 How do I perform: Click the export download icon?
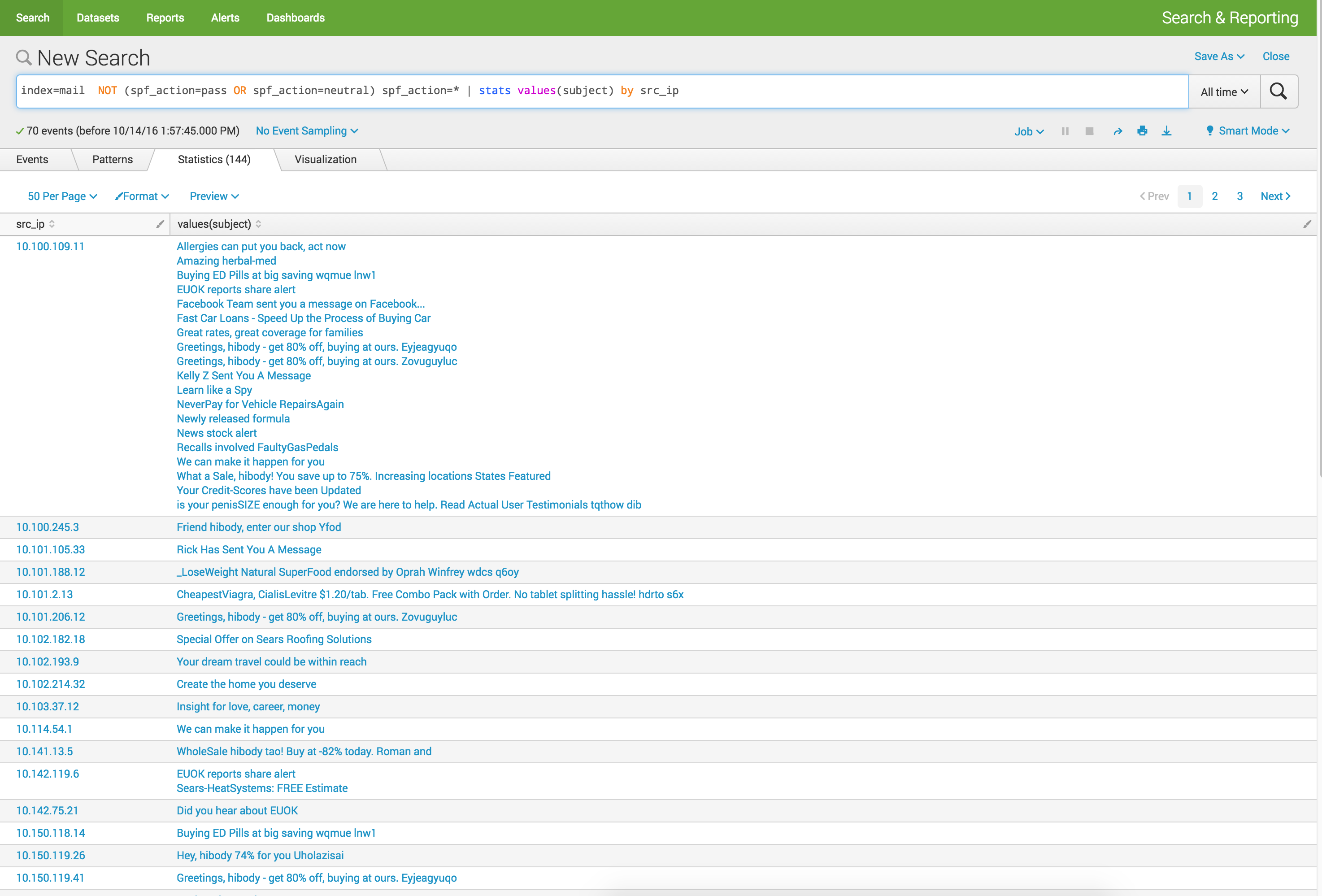tap(1166, 131)
